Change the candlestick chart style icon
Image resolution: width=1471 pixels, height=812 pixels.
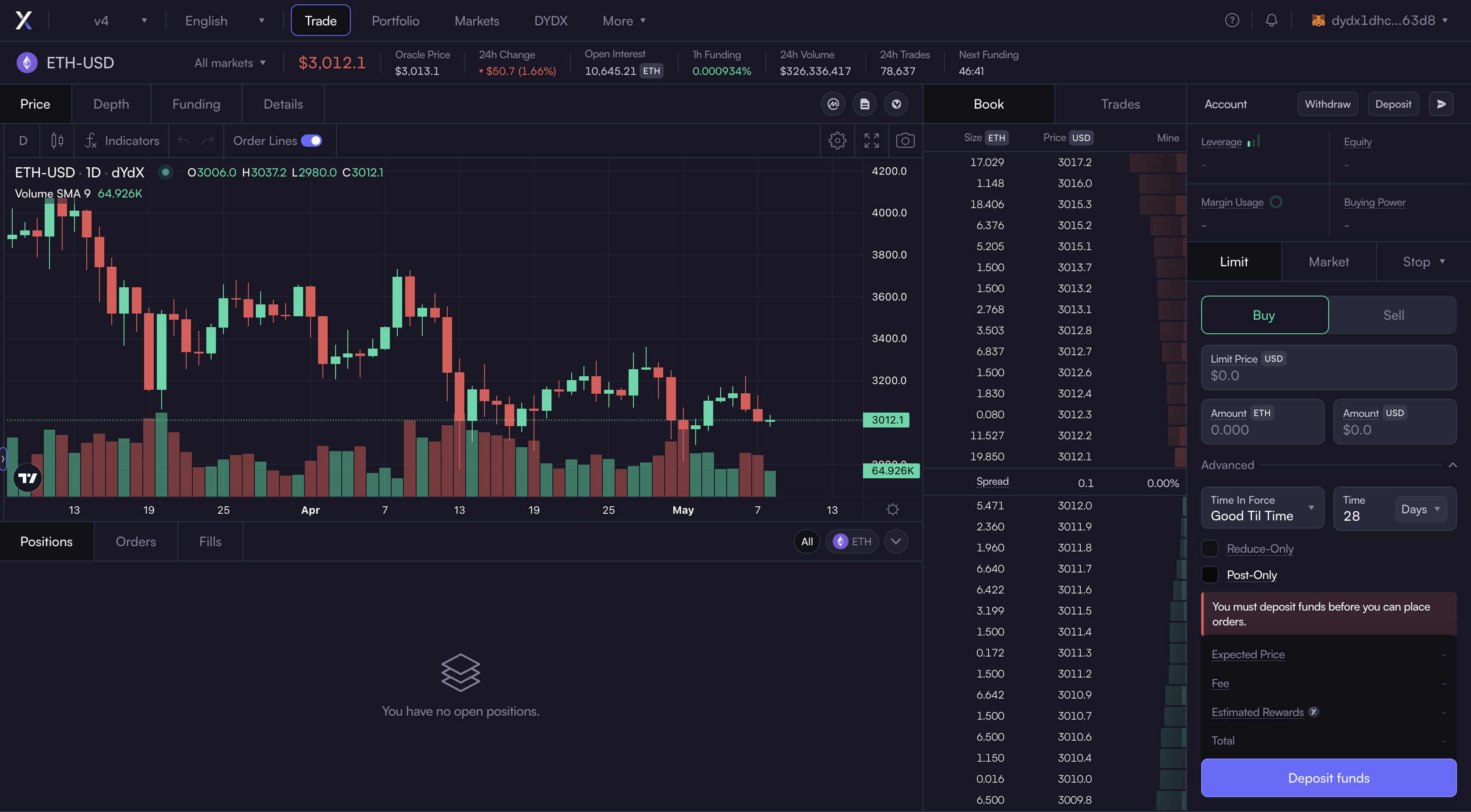click(57, 141)
